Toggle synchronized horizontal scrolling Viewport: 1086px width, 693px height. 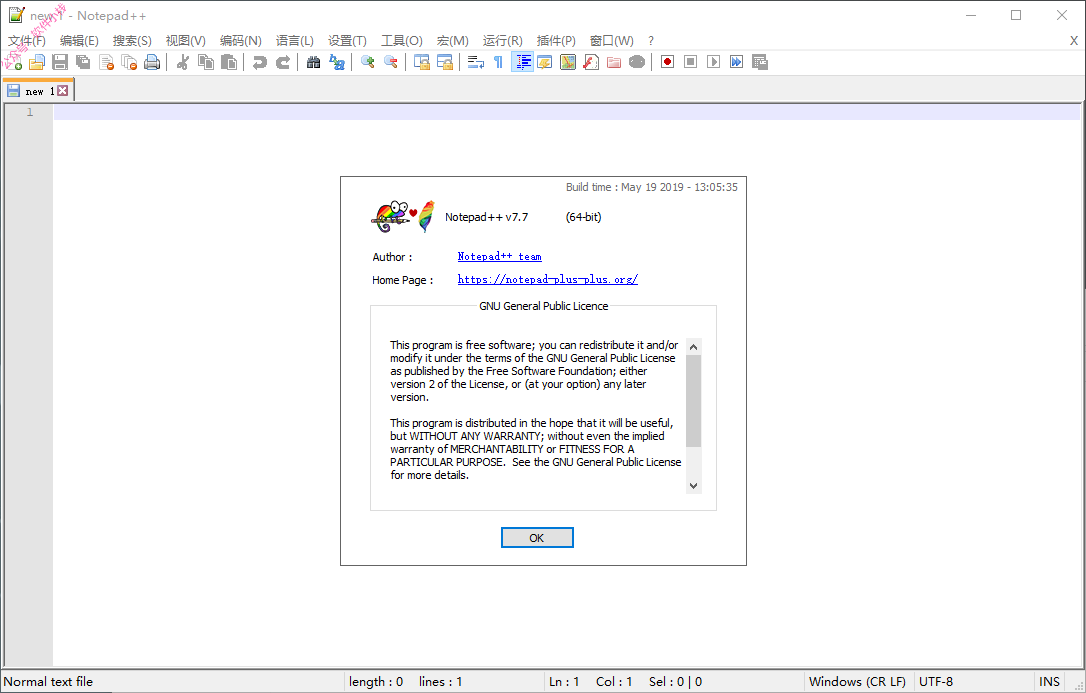(x=445, y=62)
